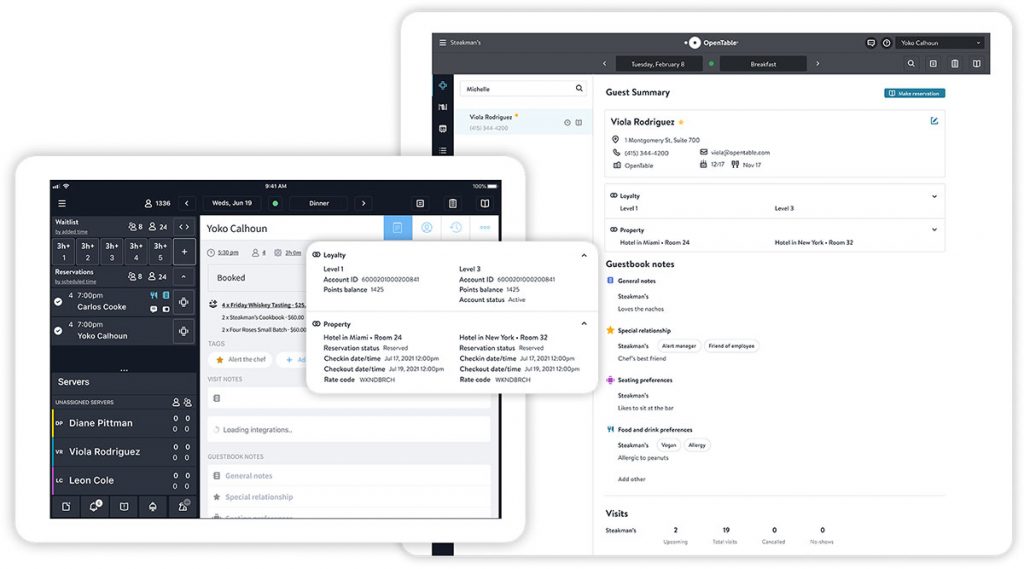The width and height of the screenshot is (1024, 569).
Task: Click the table assign icon for Carlos Cooke
Action: 184,301
